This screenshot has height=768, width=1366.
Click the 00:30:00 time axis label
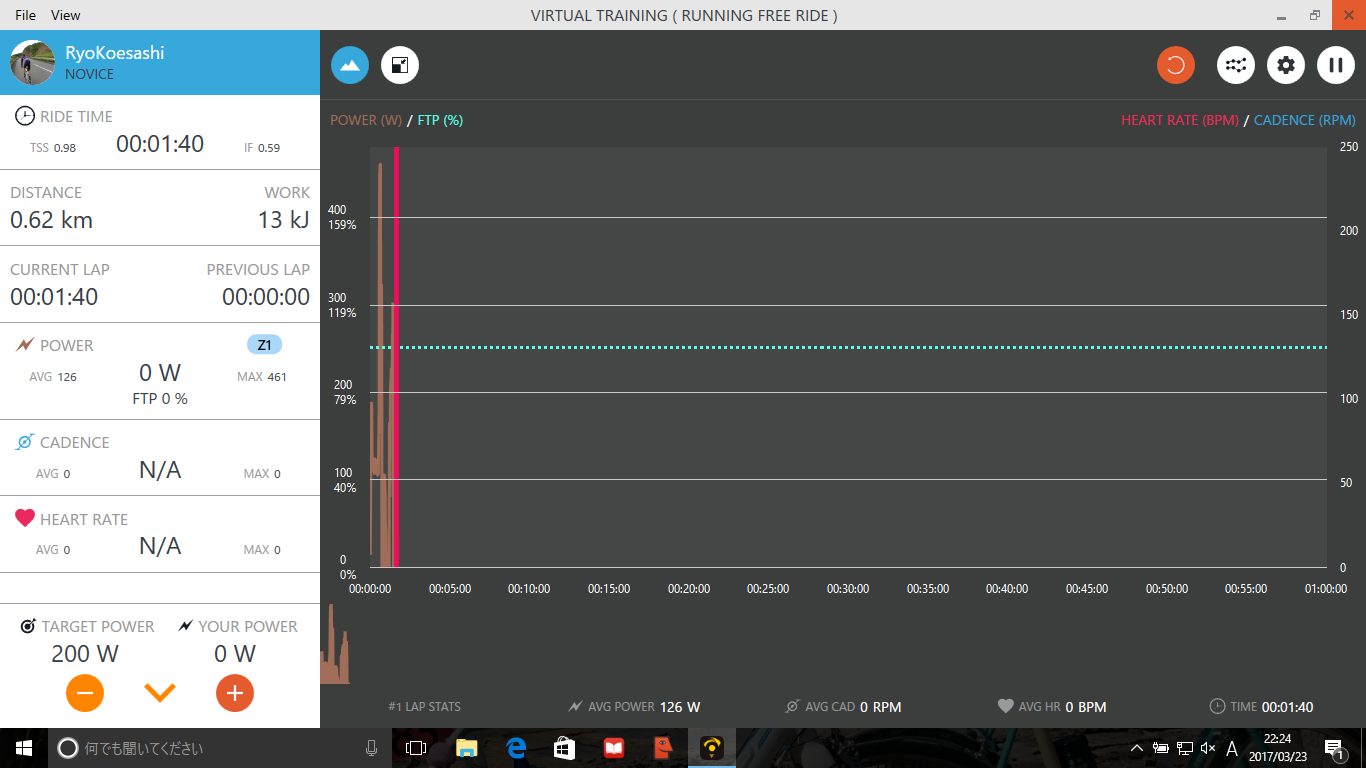(847, 589)
